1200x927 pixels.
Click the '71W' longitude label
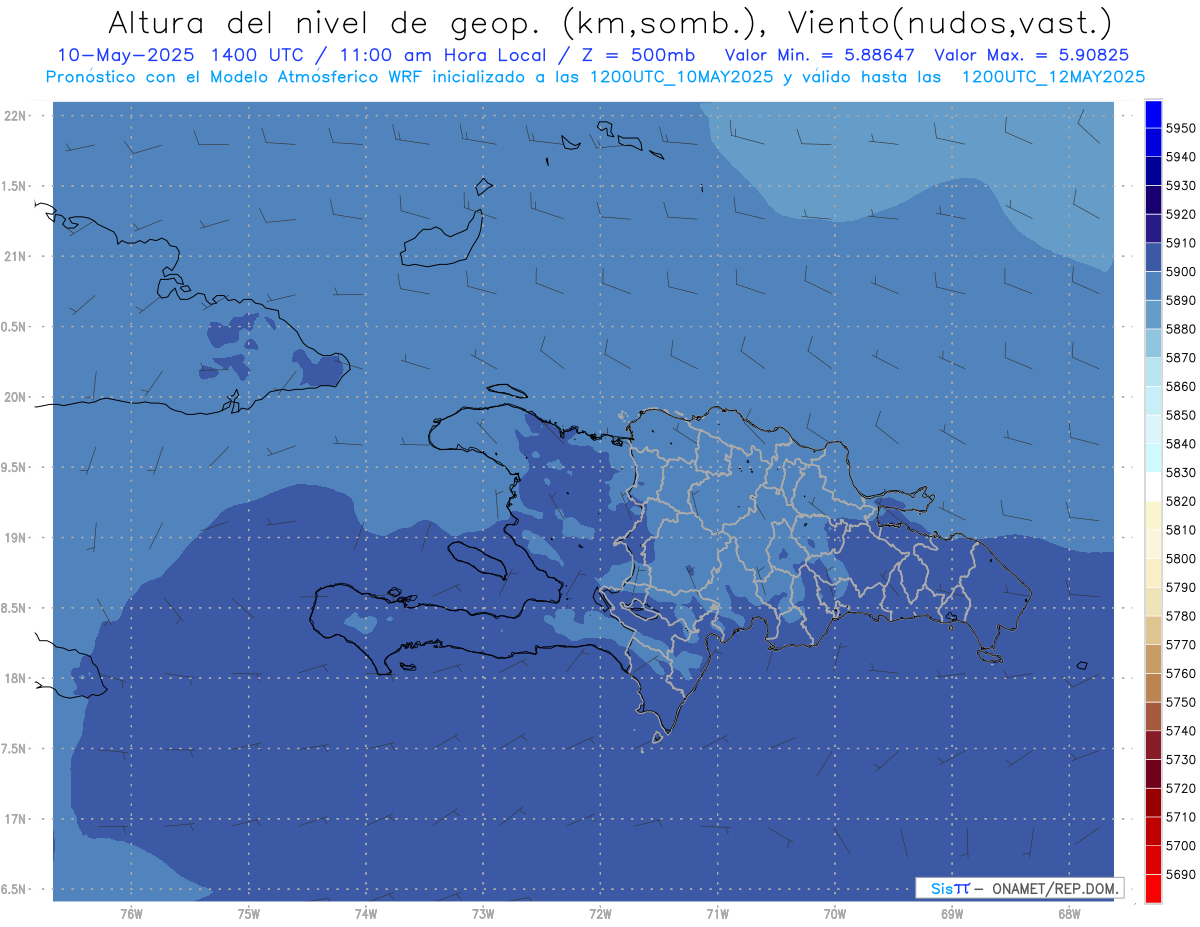pyautogui.click(x=717, y=913)
